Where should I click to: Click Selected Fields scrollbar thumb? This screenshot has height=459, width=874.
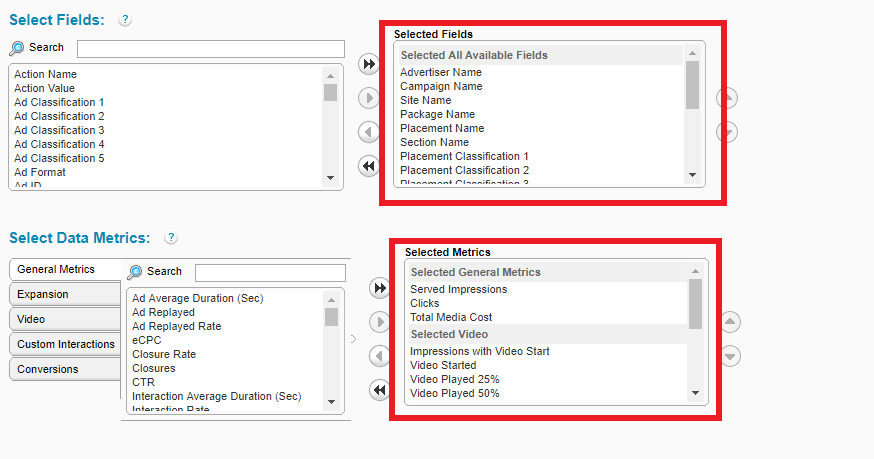692,85
